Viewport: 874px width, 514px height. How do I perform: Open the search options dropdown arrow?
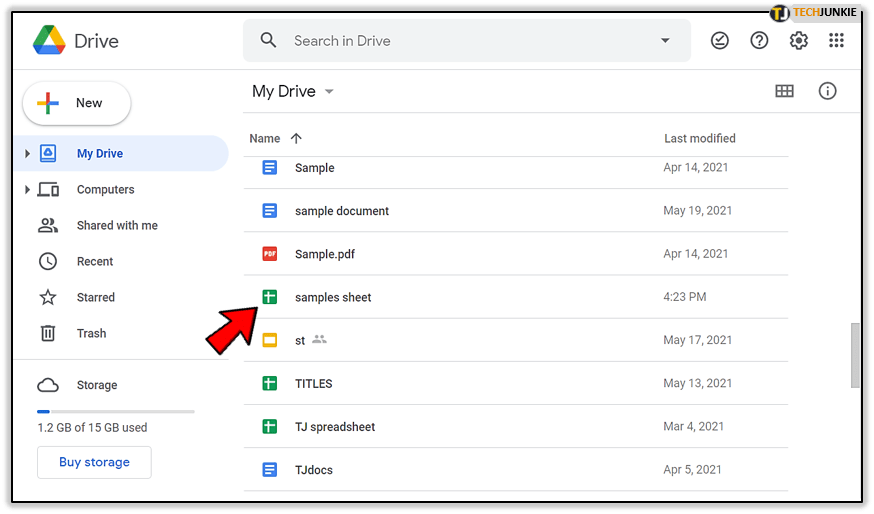pos(665,41)
